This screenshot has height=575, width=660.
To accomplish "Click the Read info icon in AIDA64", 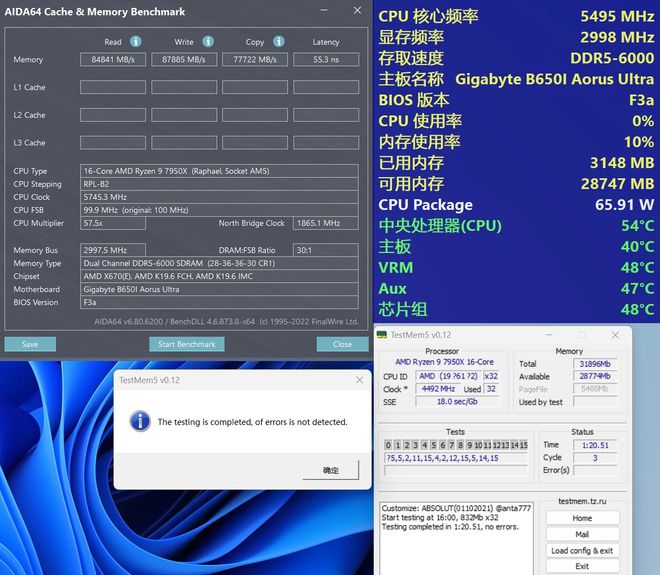I will 136,41.
